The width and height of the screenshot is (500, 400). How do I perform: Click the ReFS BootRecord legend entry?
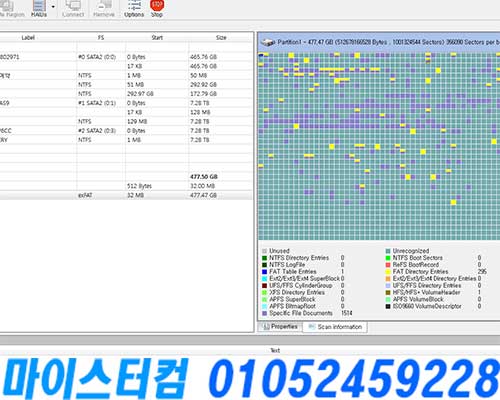click(x=416, y=265)
